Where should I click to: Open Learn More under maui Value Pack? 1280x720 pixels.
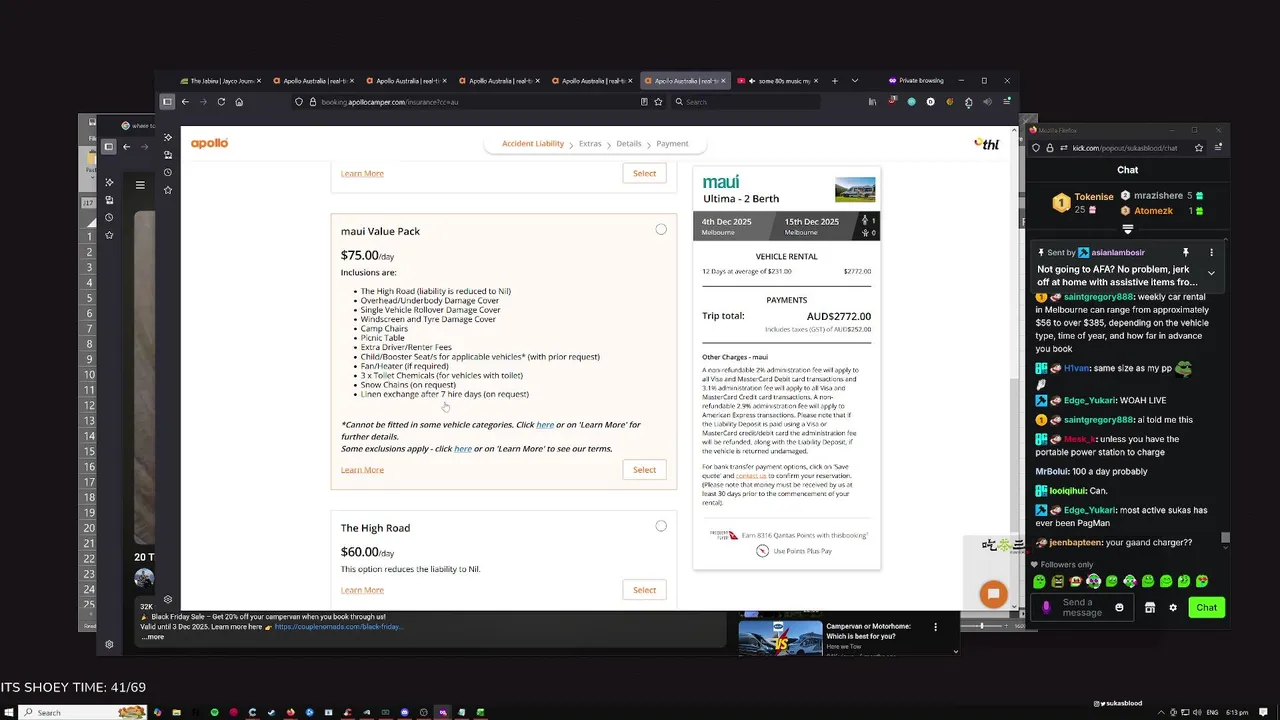click(362, 470)
